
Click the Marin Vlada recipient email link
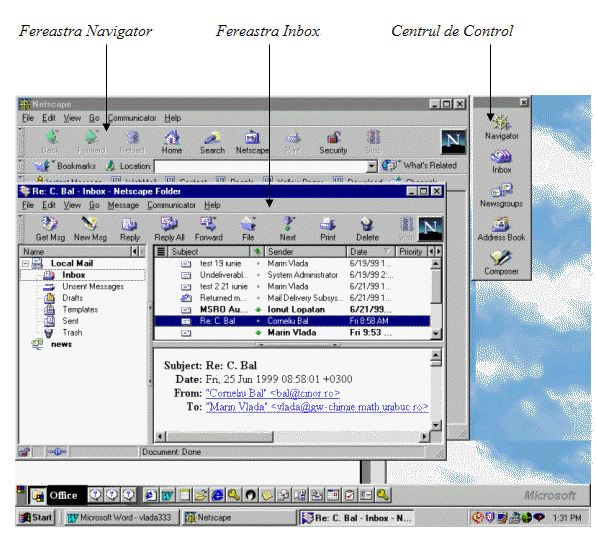click(317, 407)
